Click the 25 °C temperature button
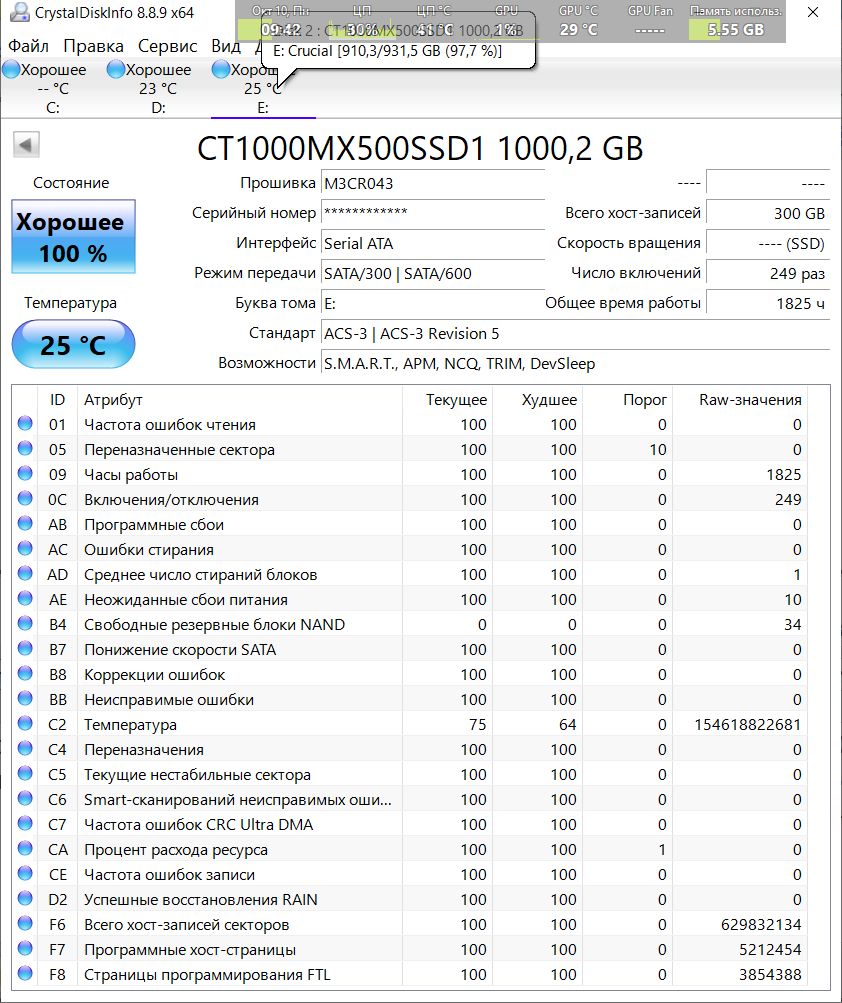This screenshot has height=1003, width=842. click(x=73, y=346)
